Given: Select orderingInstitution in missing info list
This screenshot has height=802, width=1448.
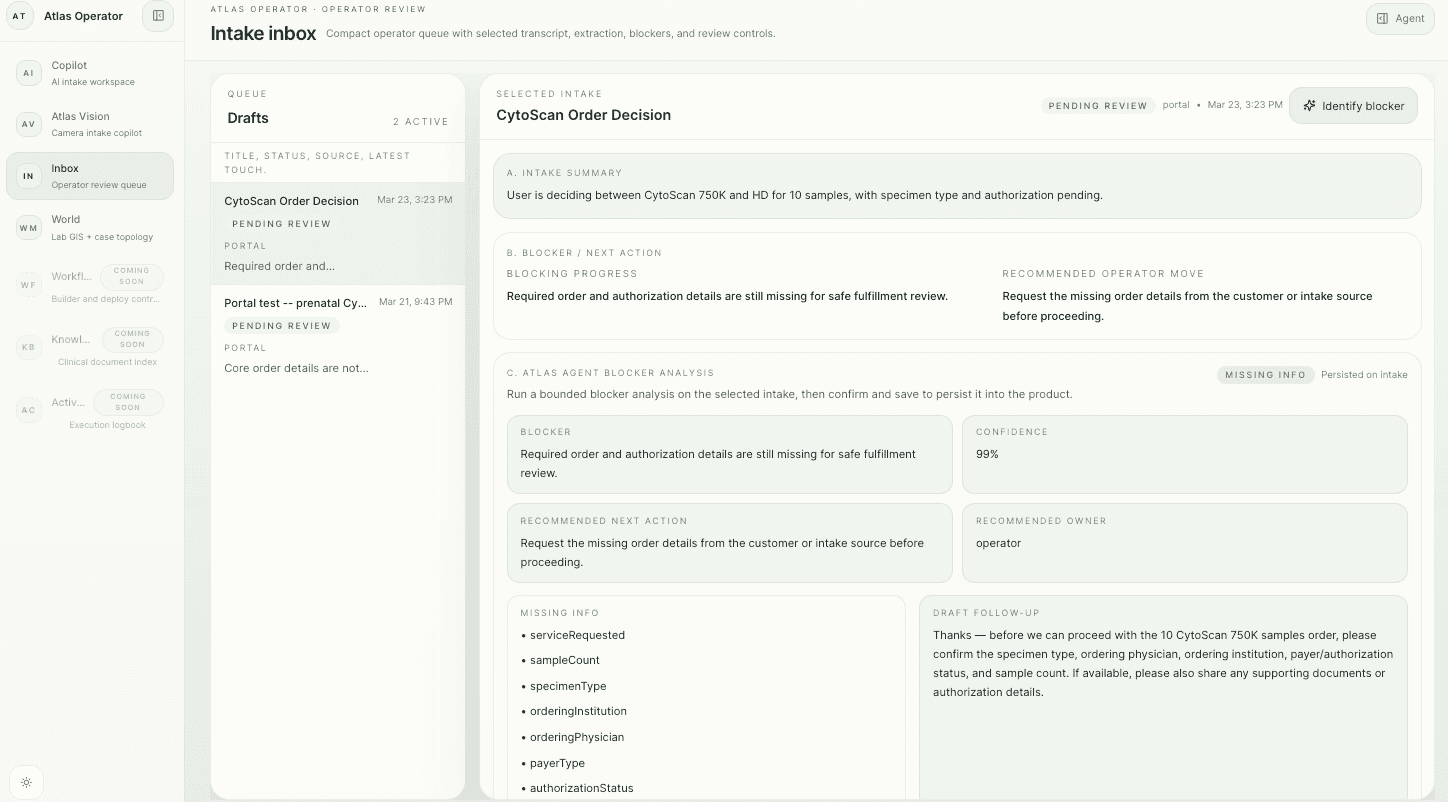Looking at the screenshot, I should [578, 711].
